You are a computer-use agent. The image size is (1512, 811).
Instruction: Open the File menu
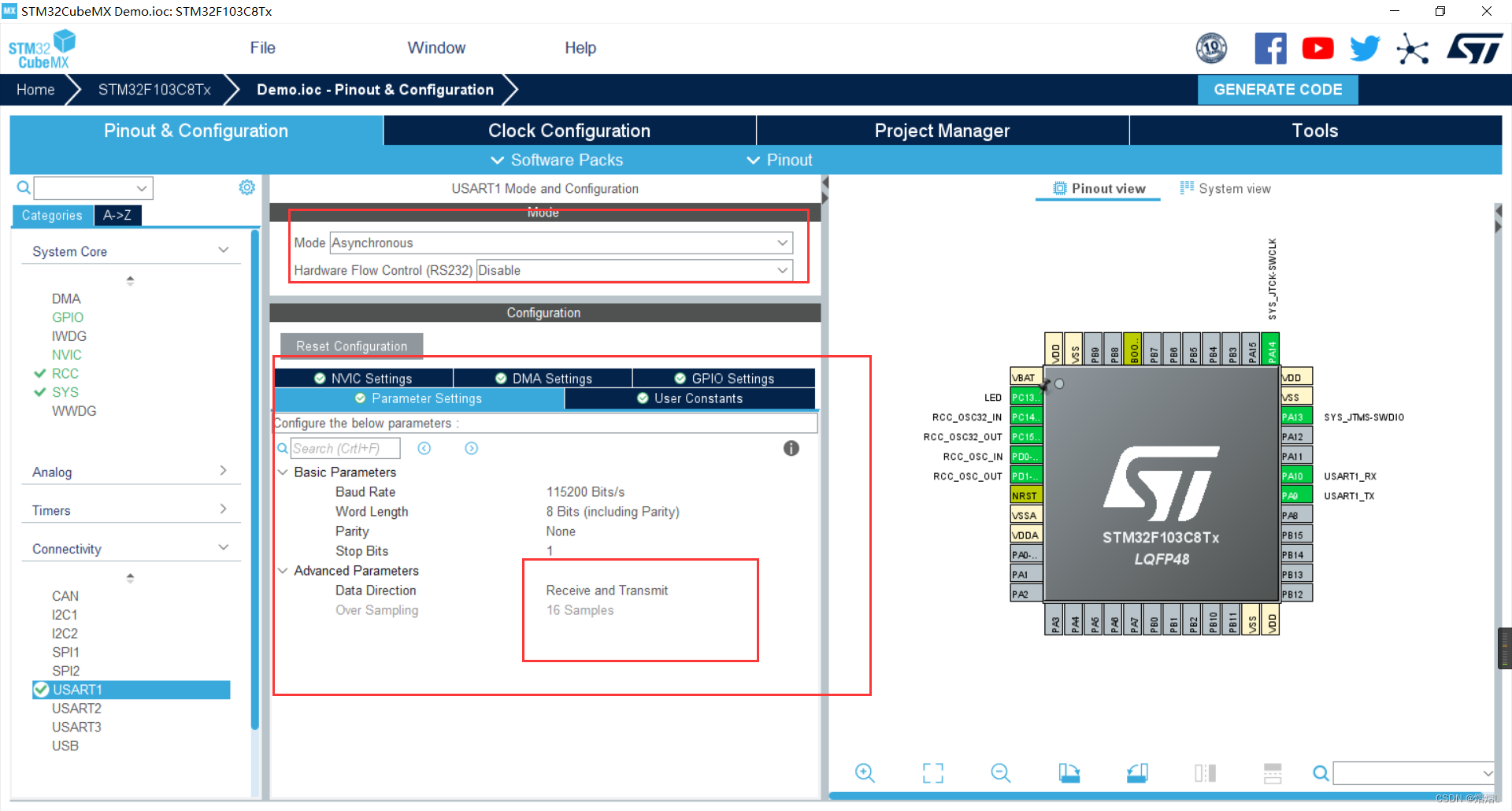click(262, 48)
